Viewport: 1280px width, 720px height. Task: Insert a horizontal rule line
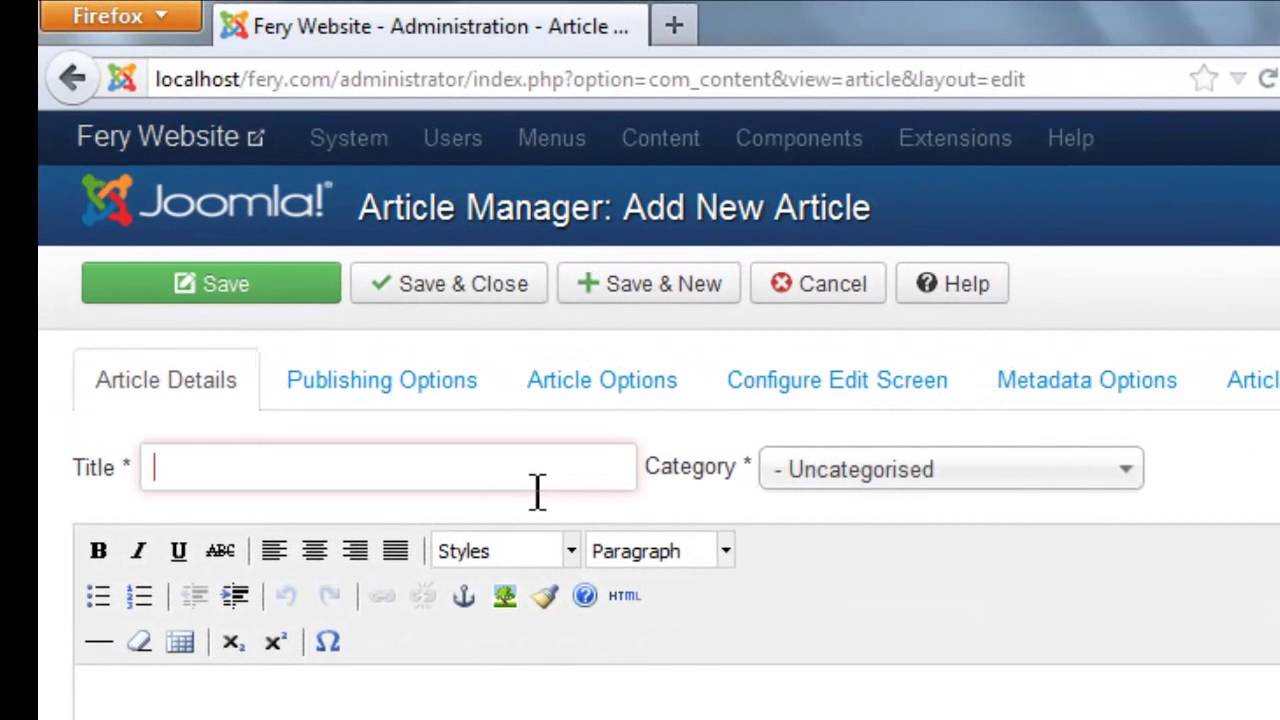click(x=99, y=642)
